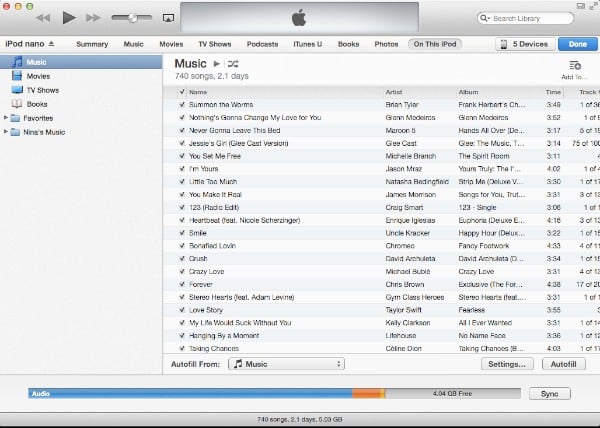The width and height of the screenshot is (600, 428).
Task: Uncheck the song Crazy Love
Action: click(x=181, y=272)
